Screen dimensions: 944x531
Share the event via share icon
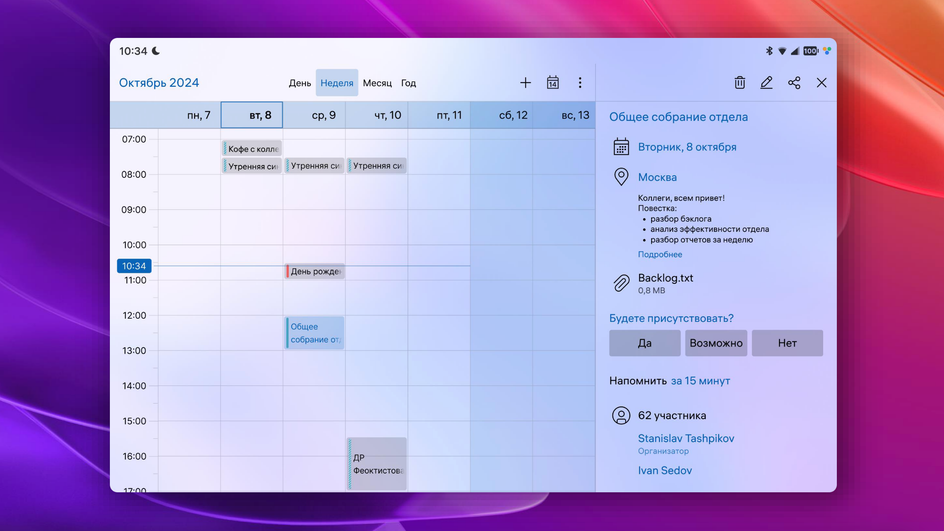pyautogui.click(x=794, y=82)
